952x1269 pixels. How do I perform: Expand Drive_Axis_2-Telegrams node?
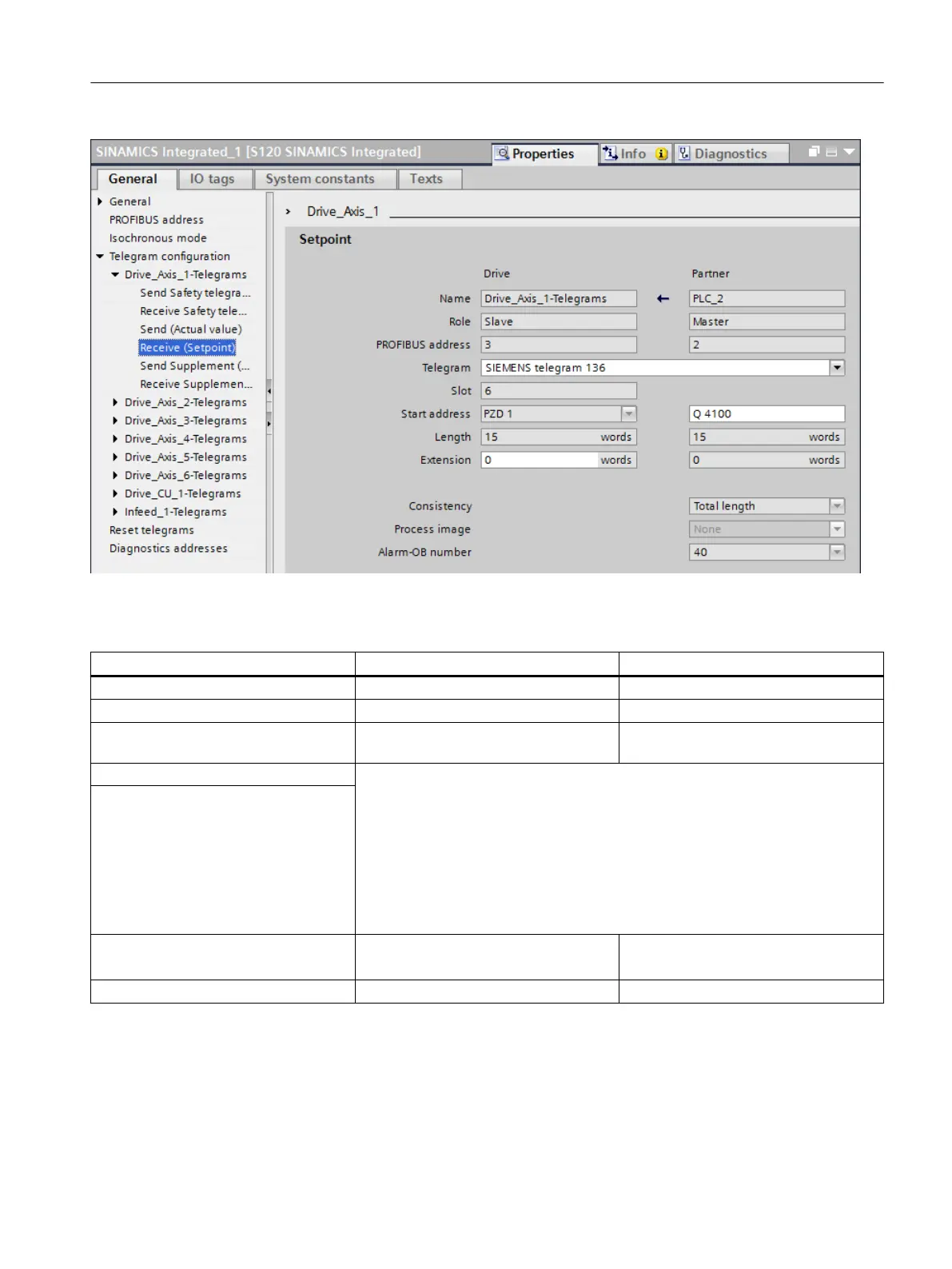(x=115, y=403)
